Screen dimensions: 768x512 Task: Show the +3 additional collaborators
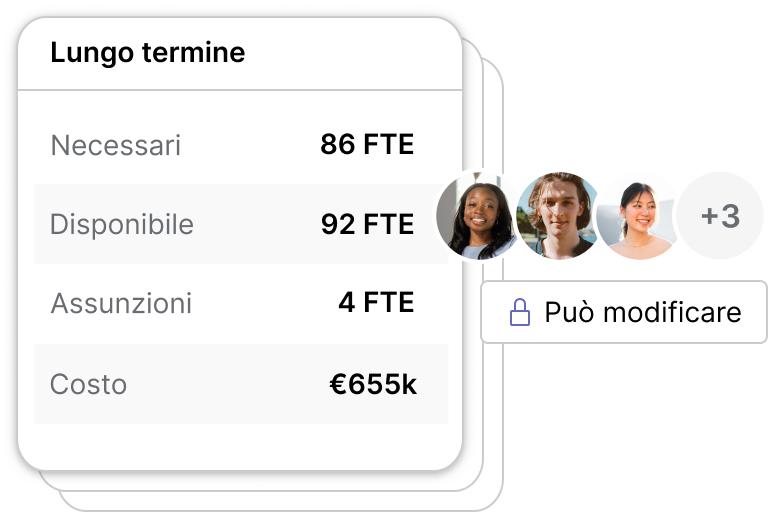coord(720,216)
